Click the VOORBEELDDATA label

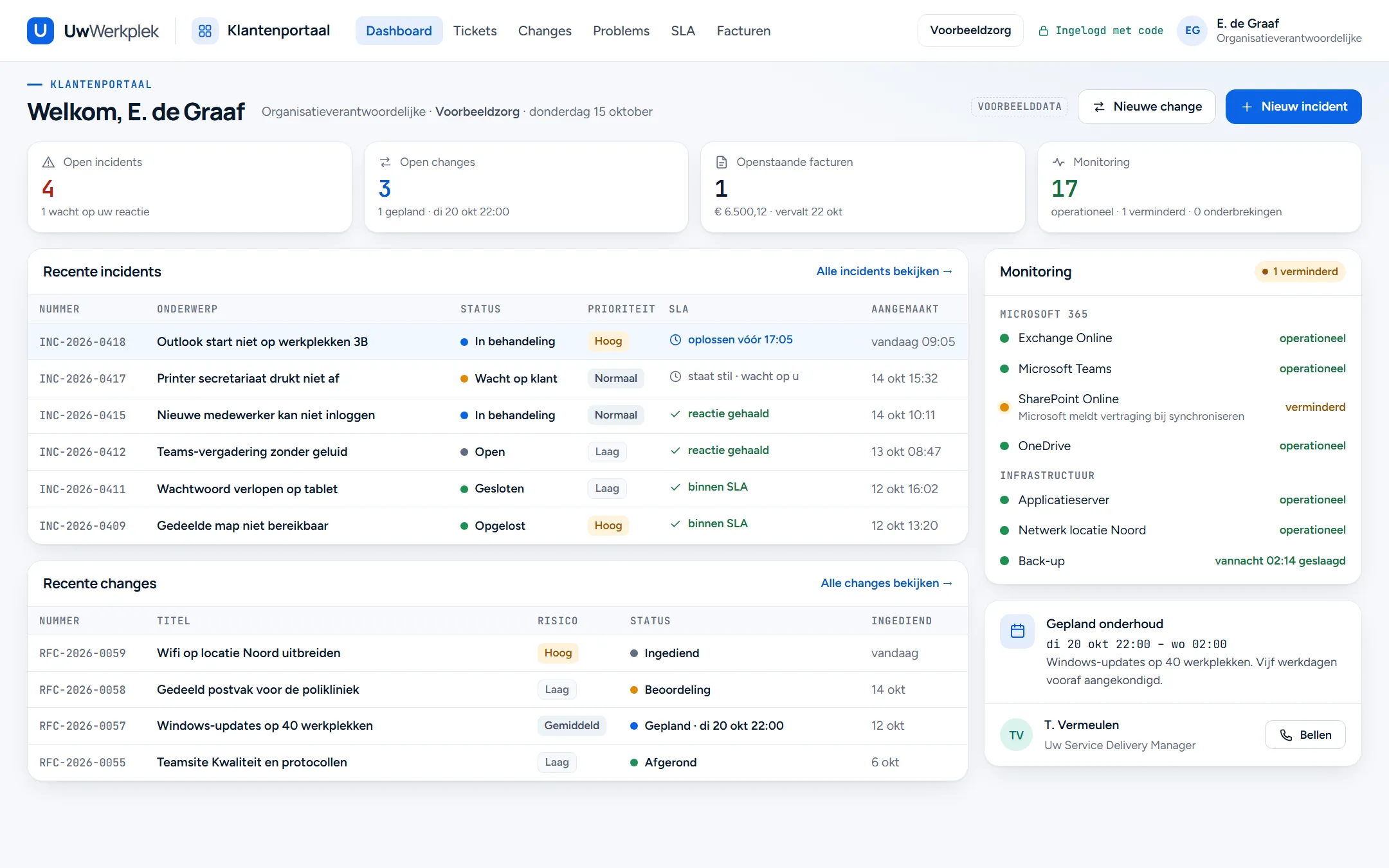pos(1019,106)
